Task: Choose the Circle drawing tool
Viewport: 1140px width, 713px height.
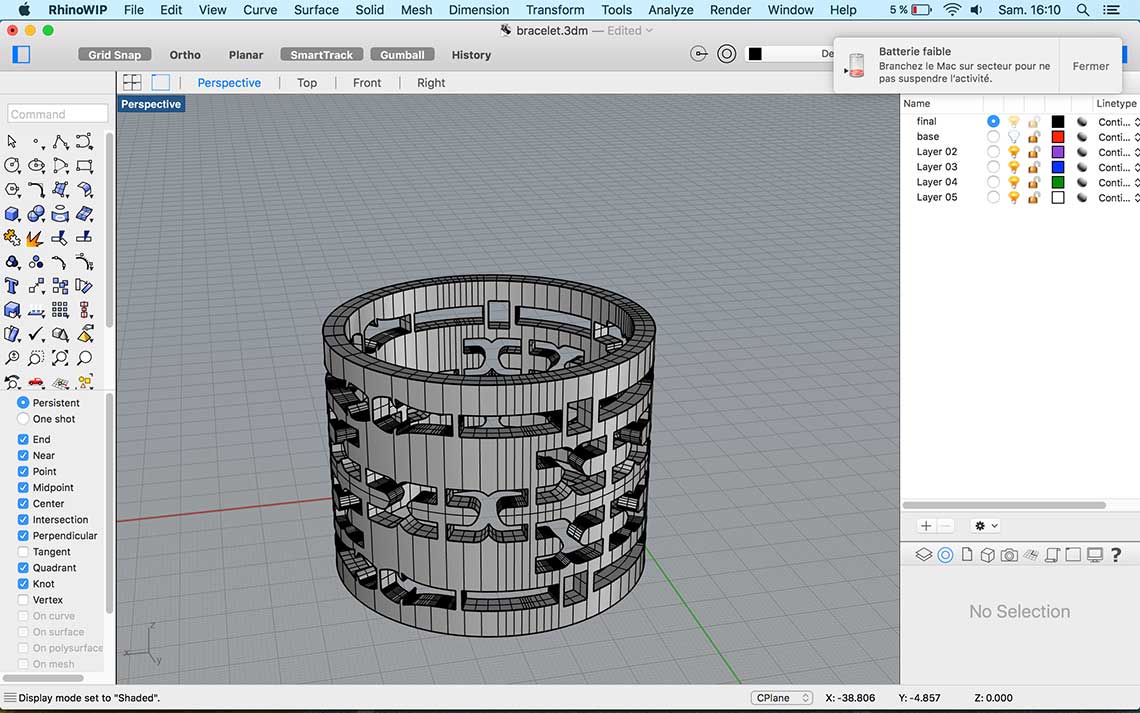Action: tap(12, 166)
